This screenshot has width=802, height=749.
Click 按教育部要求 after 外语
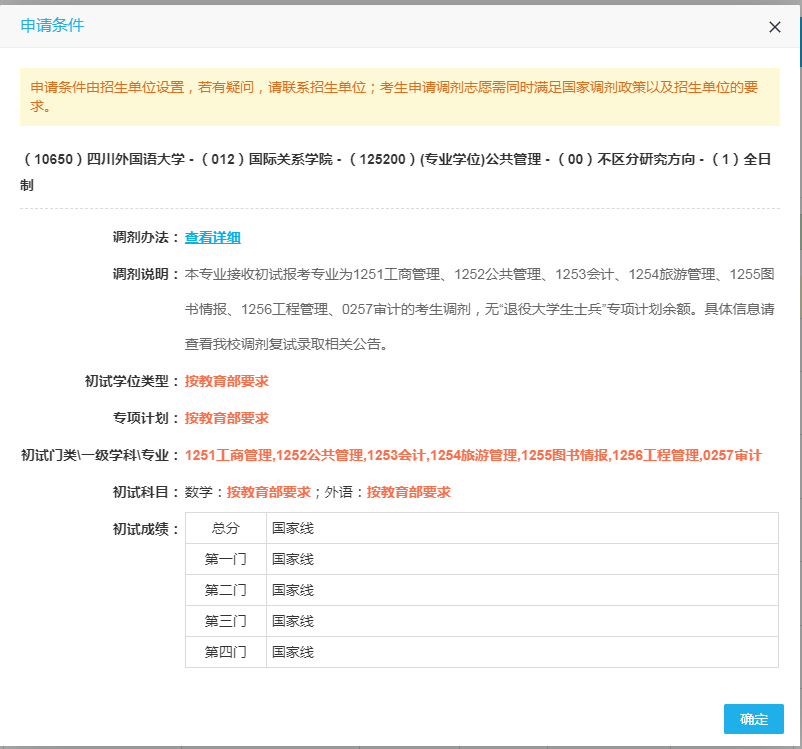click(409, 492)
